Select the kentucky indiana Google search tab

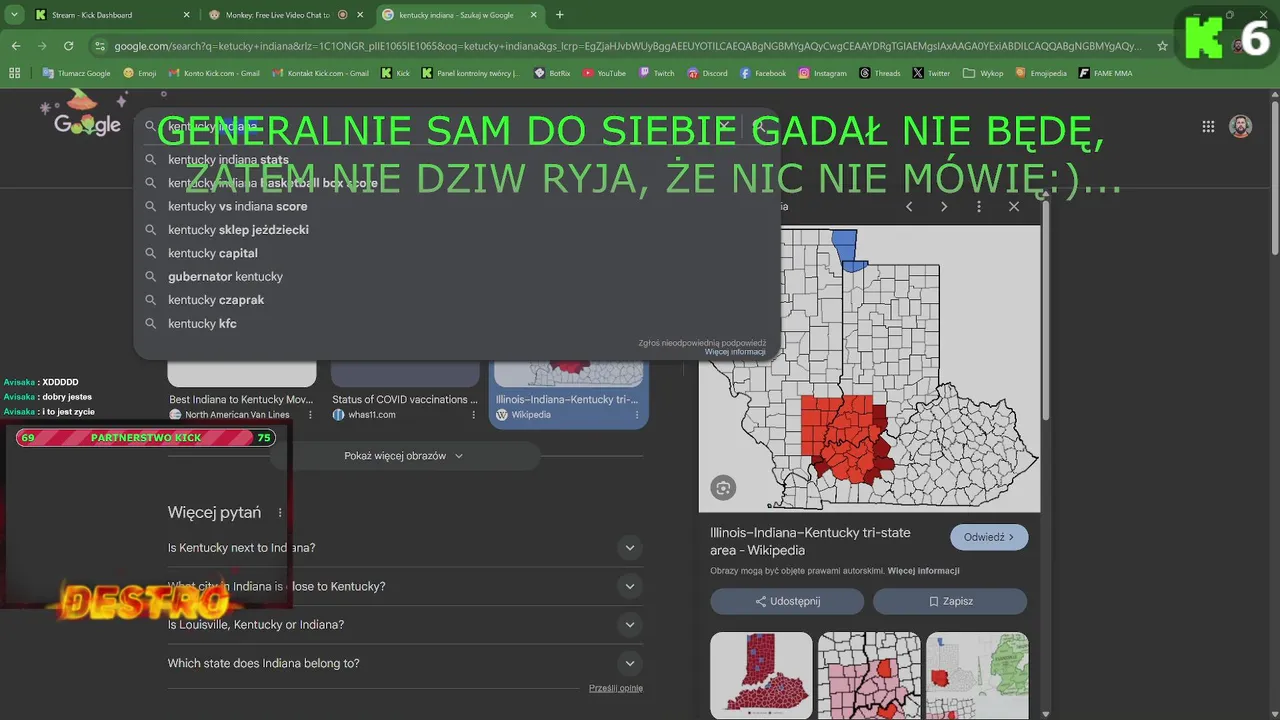tap(460, 15)
